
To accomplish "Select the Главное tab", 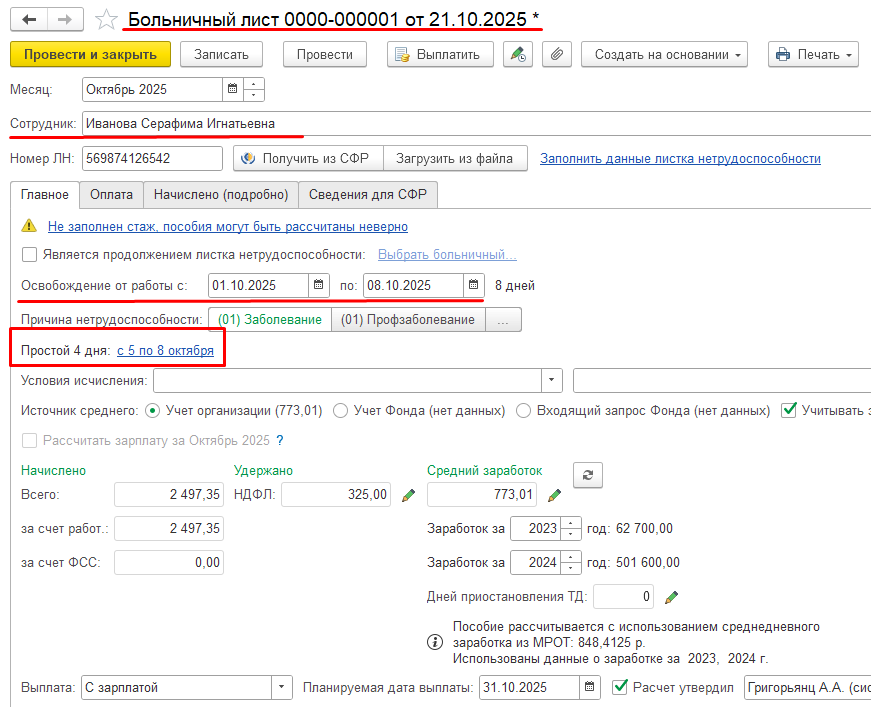I will pos(45,194).
